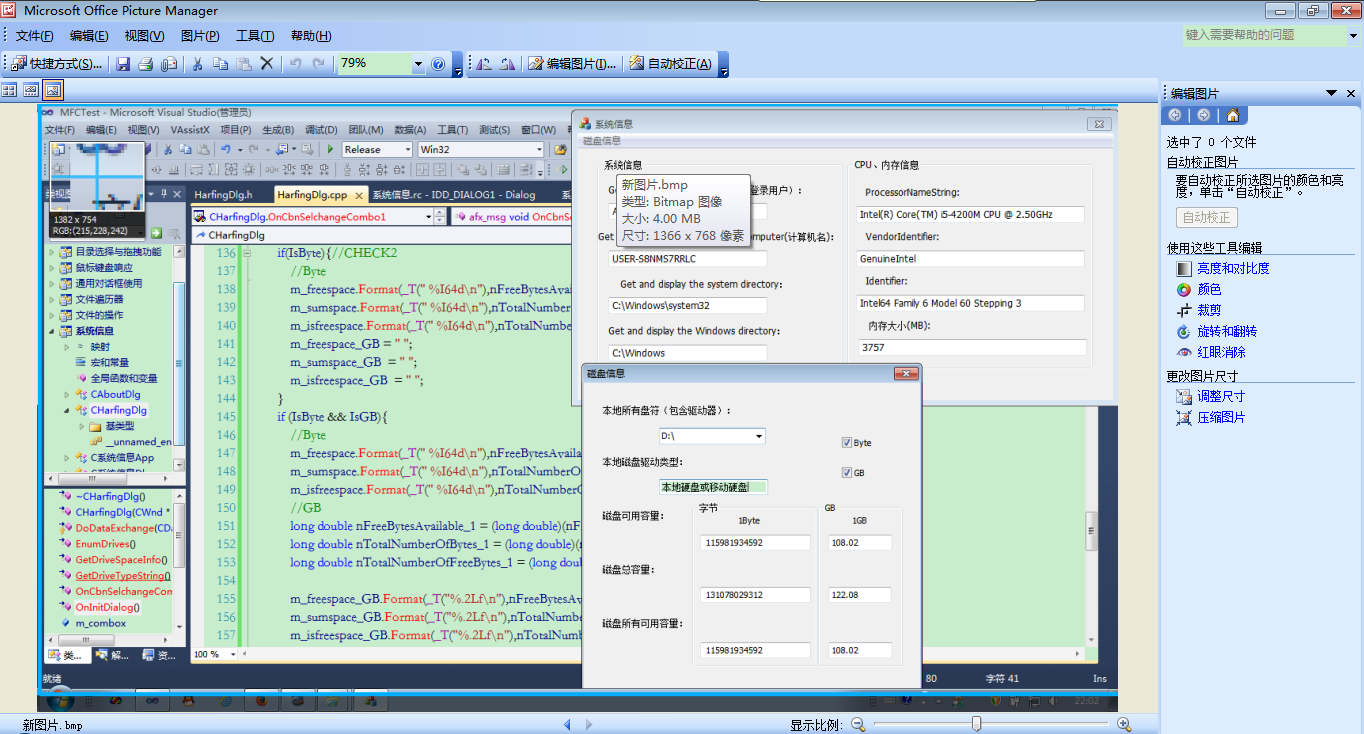Image resolution: width=1364 pixels, height=734 pixels.
Task: Open 旋转和翻转 tool
Action: click(1217, 331)
